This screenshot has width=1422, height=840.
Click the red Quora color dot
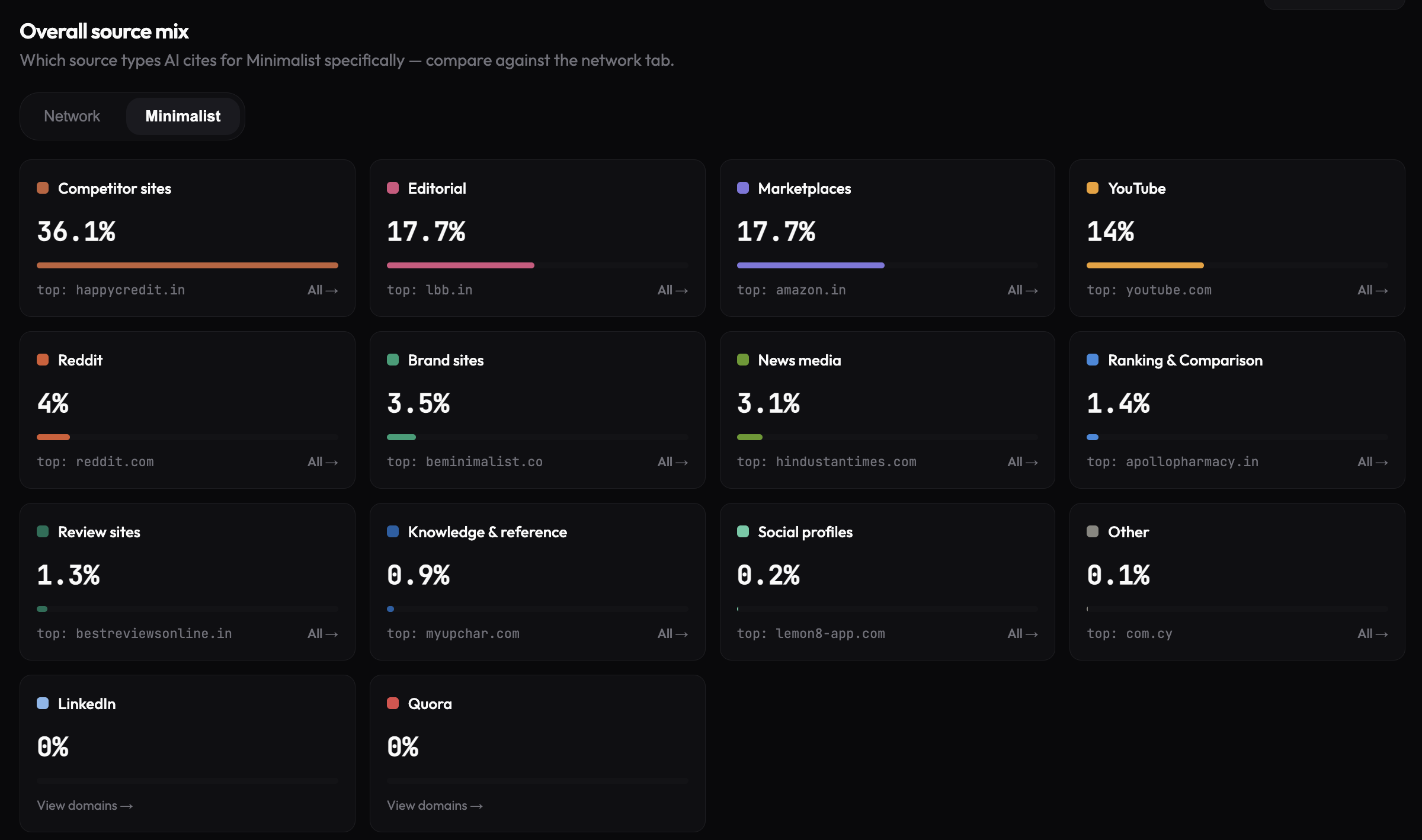[x=393, y=704]
